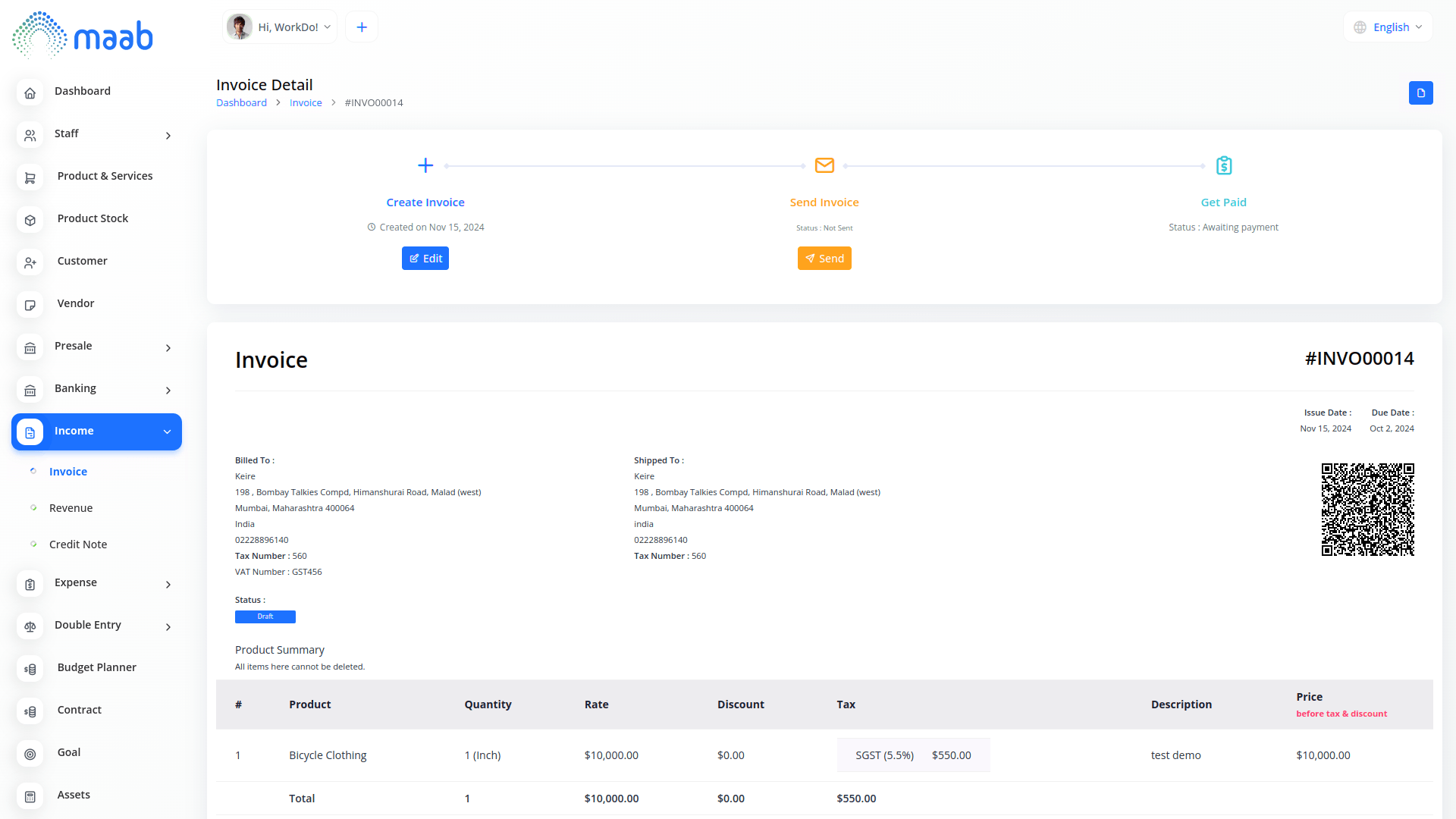Viewport: 1456px width, 819px height.
Task: Follow the Invoice breadcrumb link
Action: [306, 102]
